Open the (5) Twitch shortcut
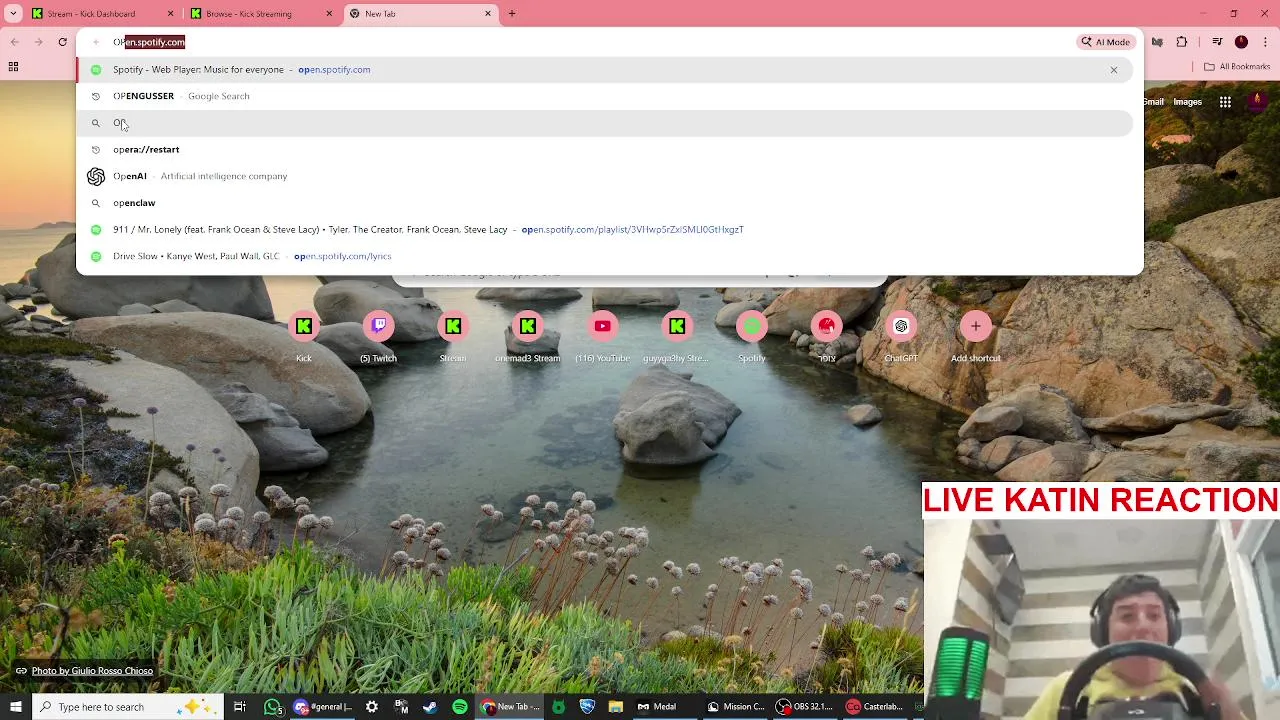 click(x=378, y=336)
